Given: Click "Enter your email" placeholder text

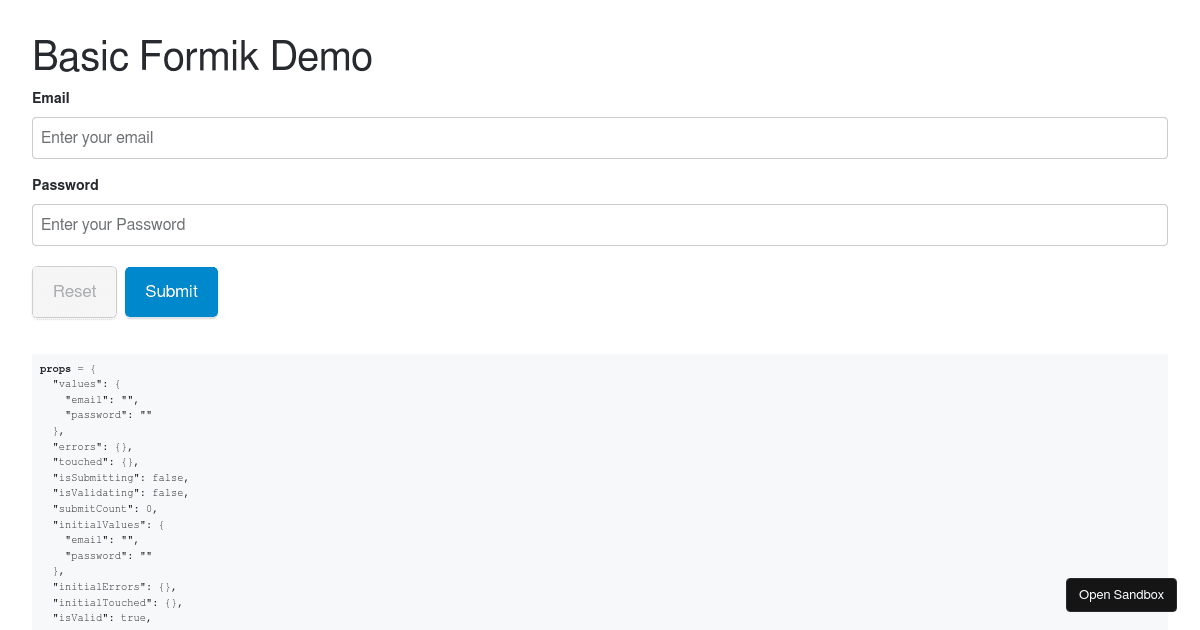Looking at the screenshot, I should coord(97,138).
